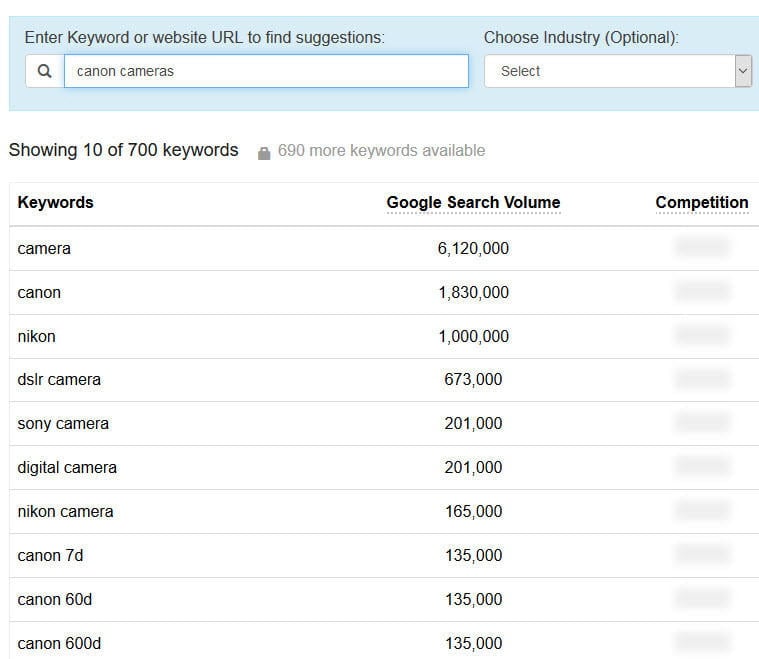
Task: Click canon 600d's 135,000 volume
Action: pos(473,644)
